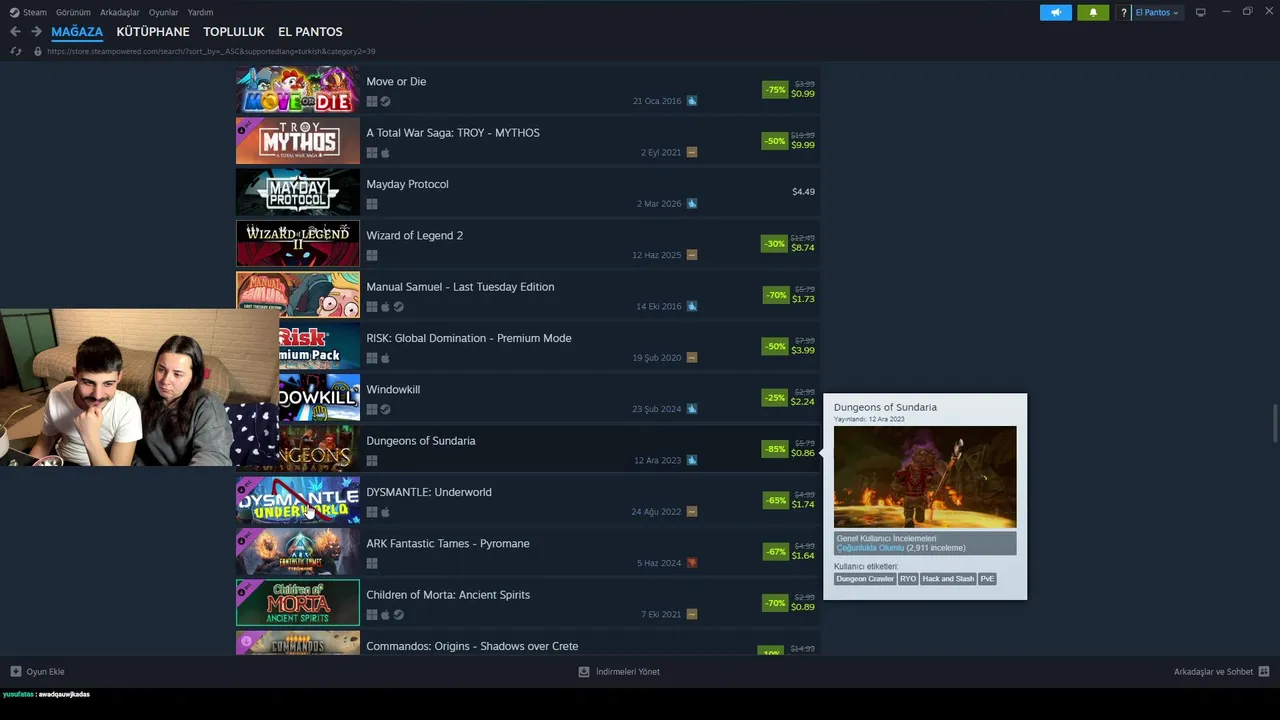The width and height of the screenshot is (1280, 720).
Task: Open the Mayday Protocol thumbnail
Action: pos(298,192)
